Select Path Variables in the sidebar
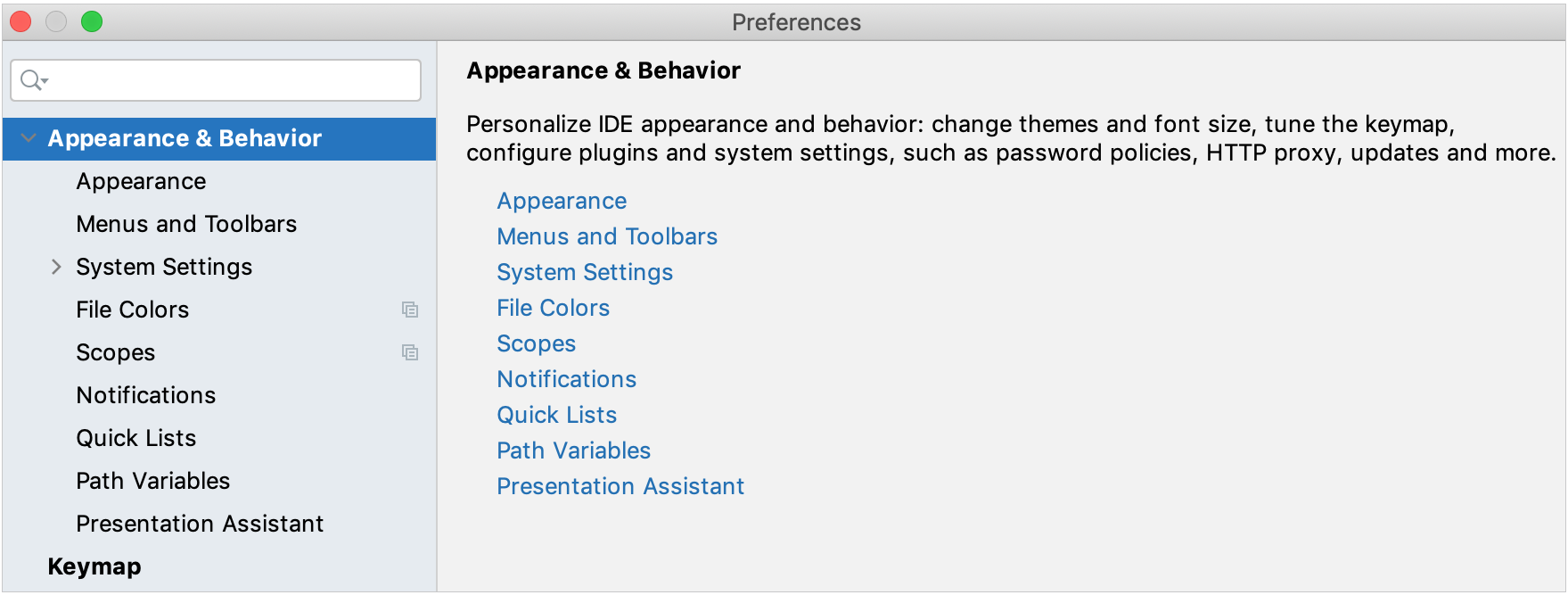 [x=153, y=481]
